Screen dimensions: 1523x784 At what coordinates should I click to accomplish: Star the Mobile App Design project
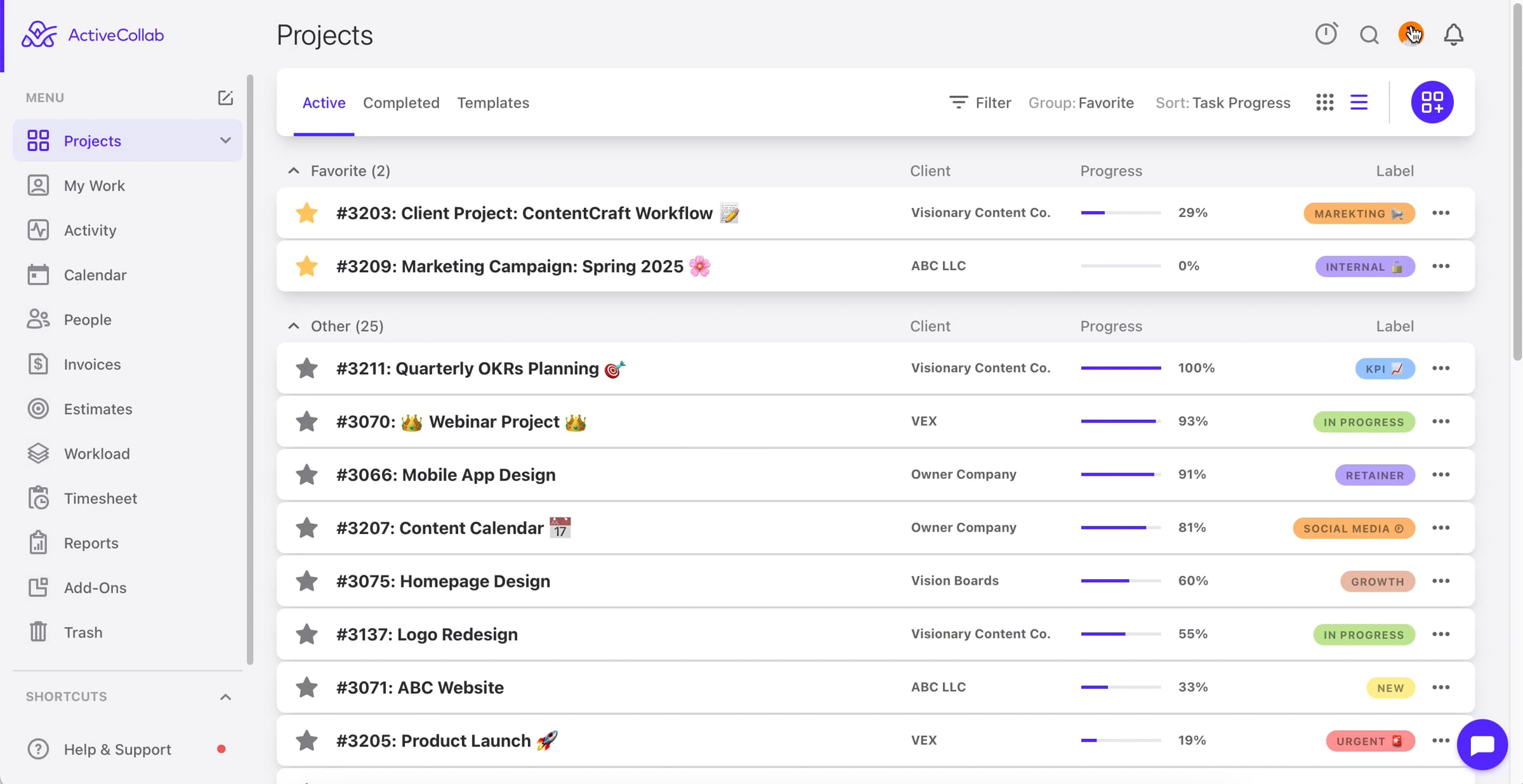pos(307,475)
